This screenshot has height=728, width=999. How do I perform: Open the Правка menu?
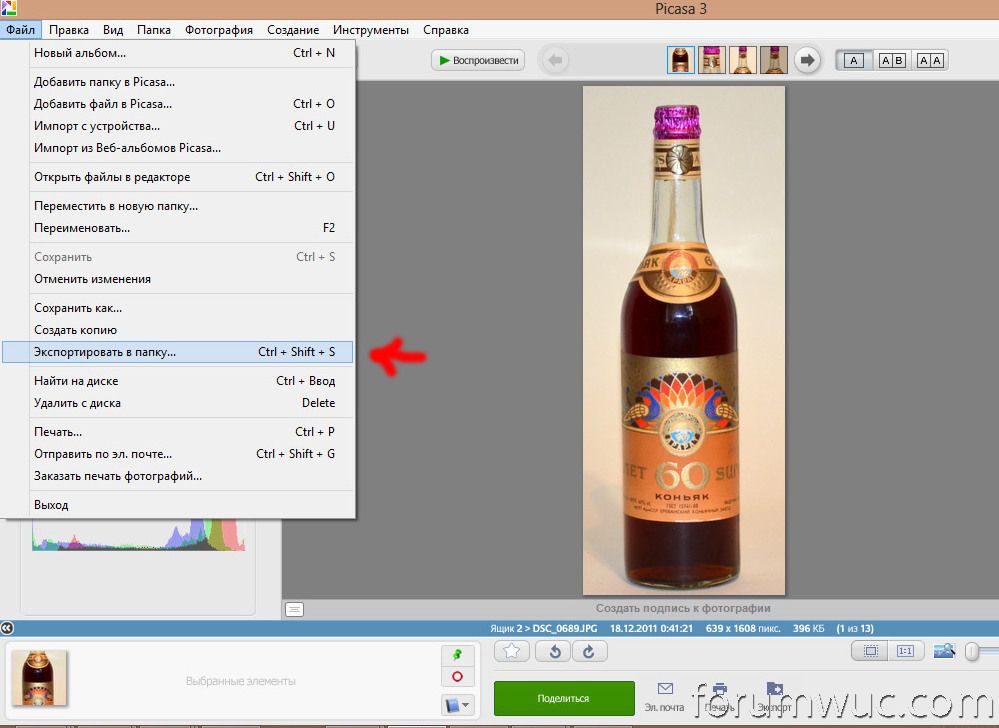69,30
